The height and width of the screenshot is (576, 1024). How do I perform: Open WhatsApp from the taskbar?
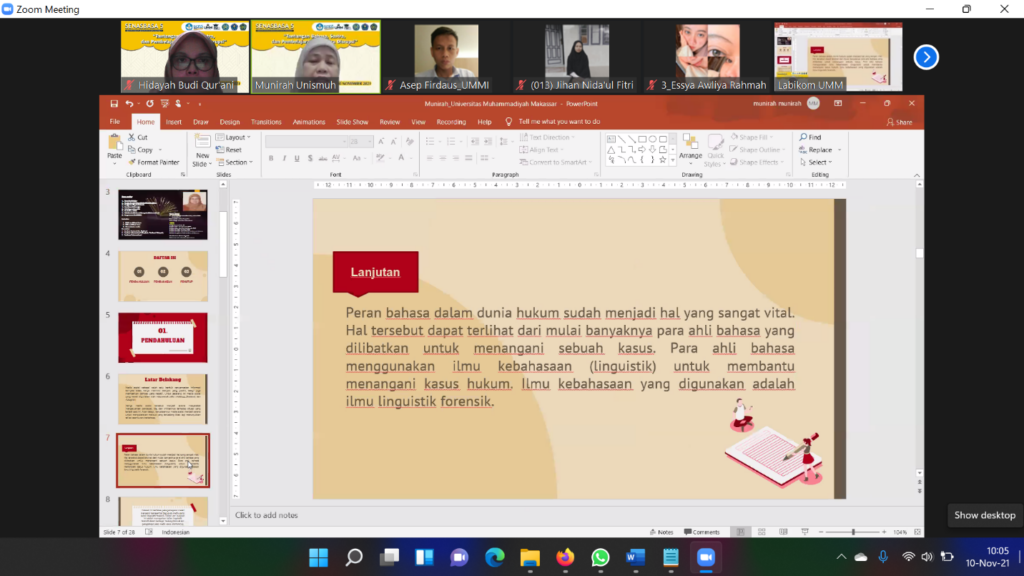pyautogui.click(x=600, y=557)
